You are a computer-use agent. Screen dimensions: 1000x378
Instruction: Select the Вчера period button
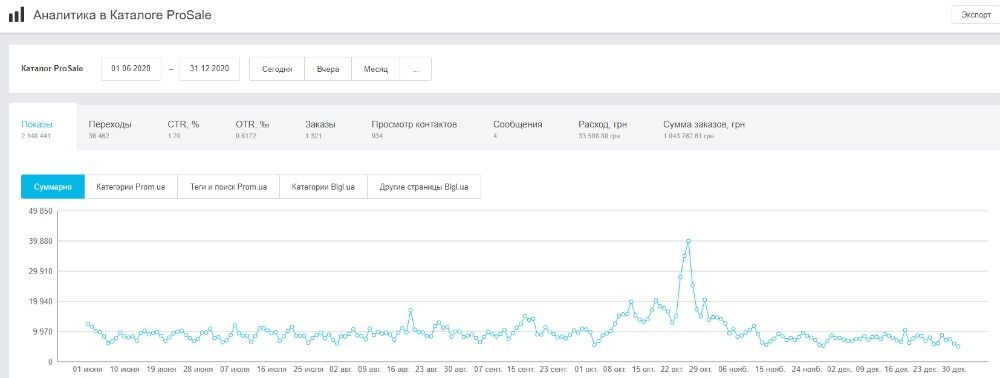(x=328, y=69)
